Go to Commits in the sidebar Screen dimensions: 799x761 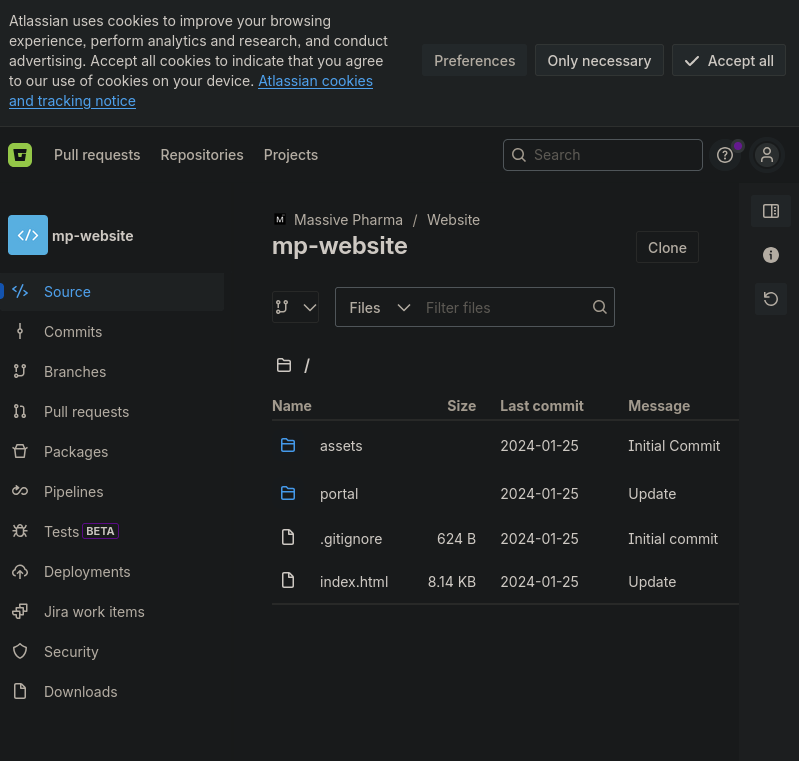[73, 332]
